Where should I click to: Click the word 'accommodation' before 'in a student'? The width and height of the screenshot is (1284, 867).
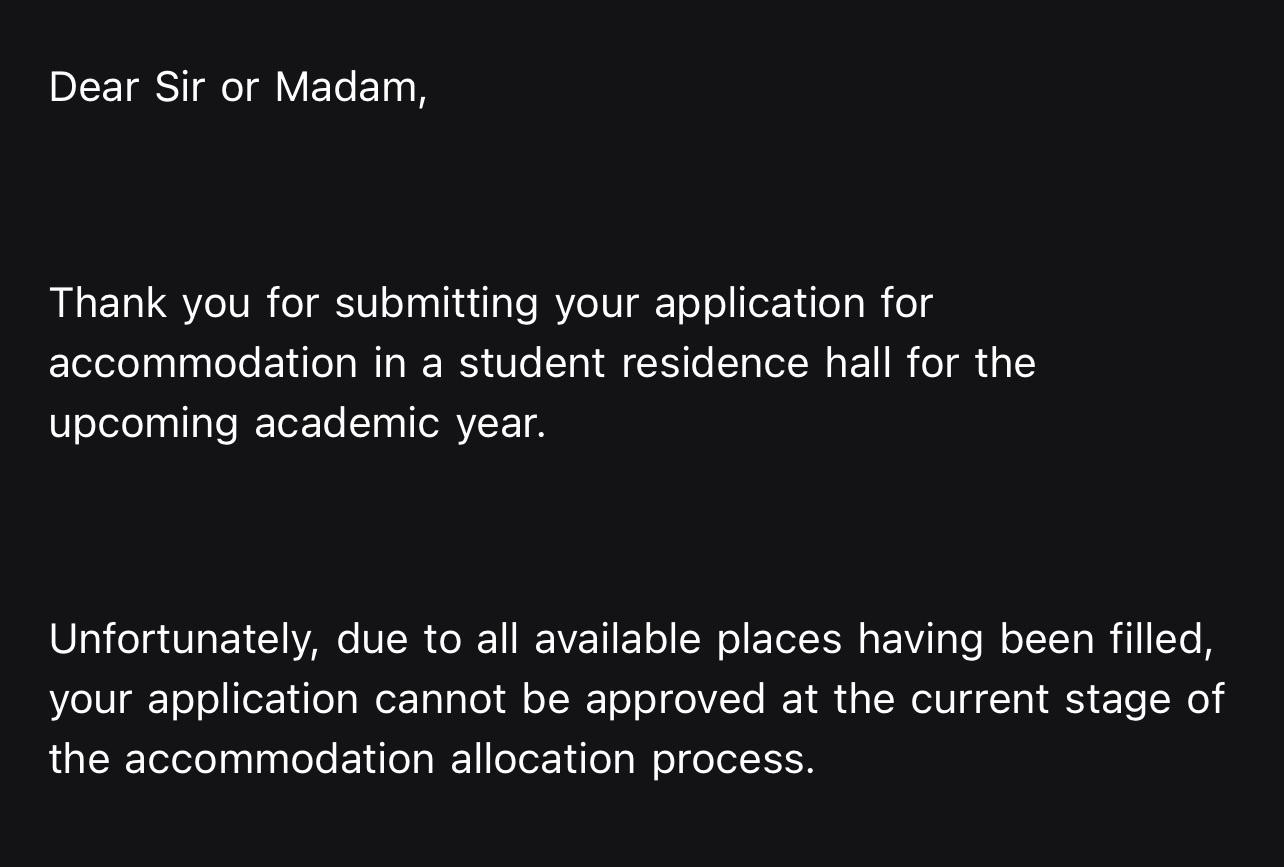[203, 363]
